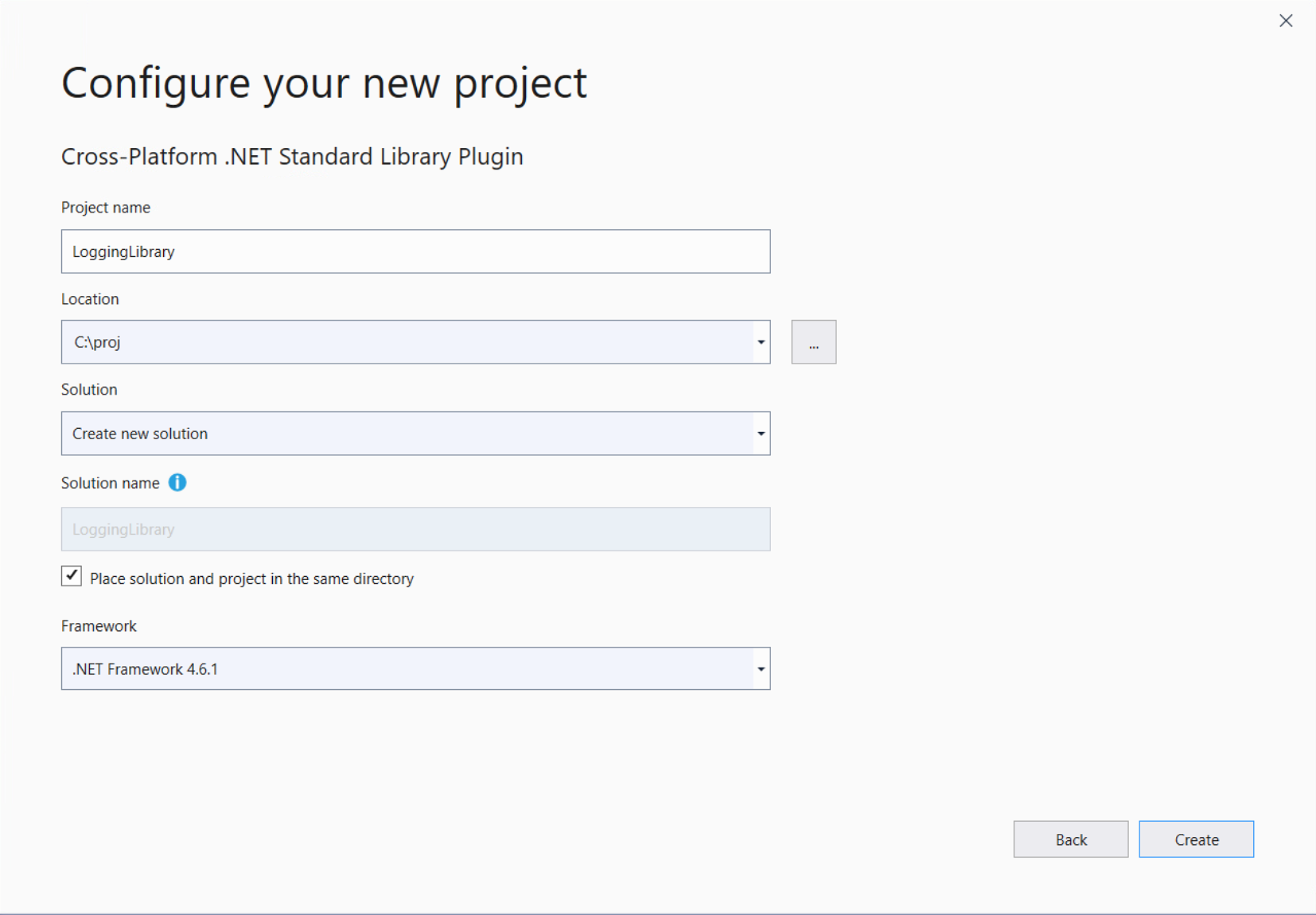This screenshot has width=1316, height=915.
Task: Toggle Place solution and project in same directory
Action: (x=72, y=577)
